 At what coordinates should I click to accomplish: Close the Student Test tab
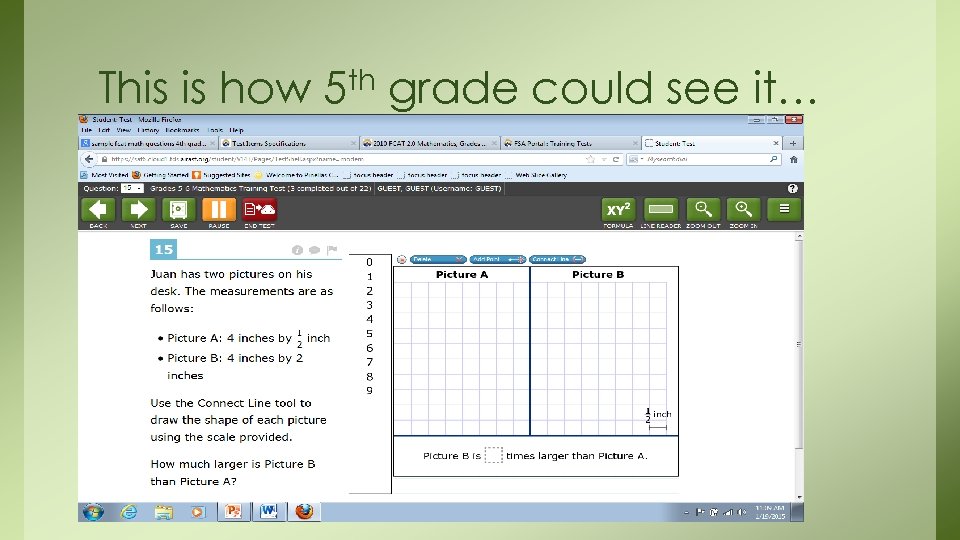[x=776, y=143]
